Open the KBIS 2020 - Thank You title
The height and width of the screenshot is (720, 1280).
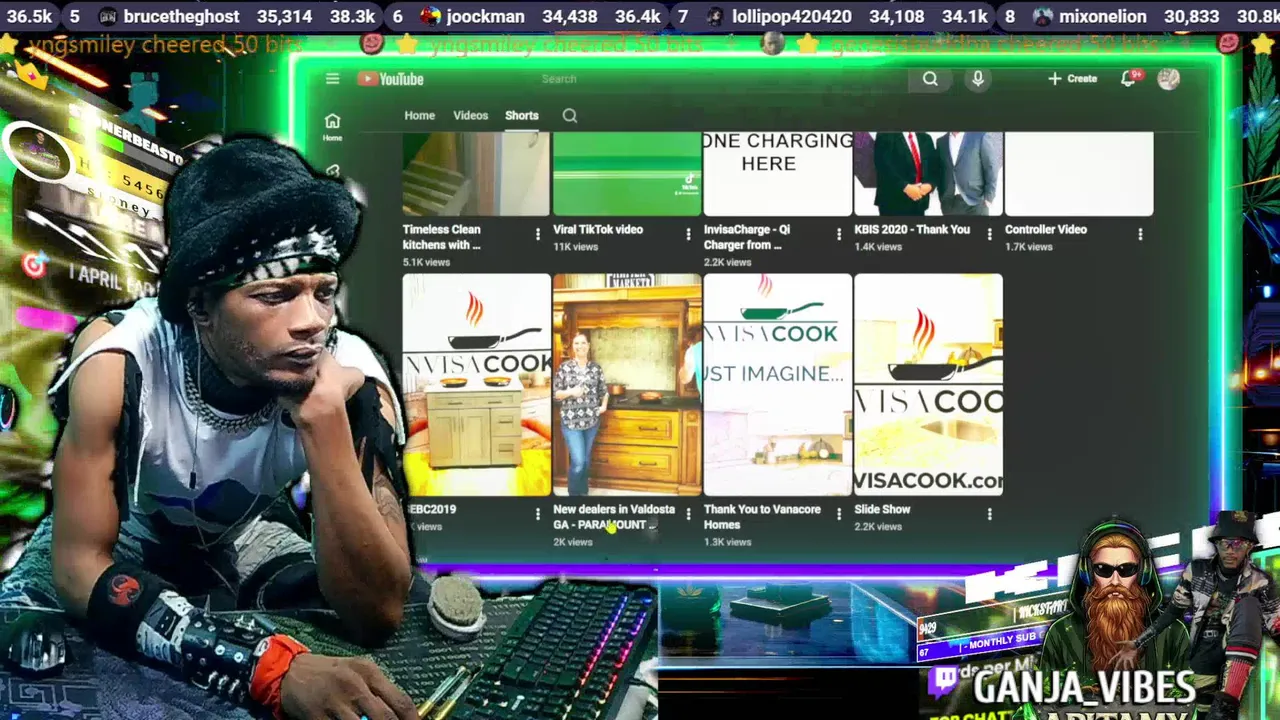click(x=911, y=229)
